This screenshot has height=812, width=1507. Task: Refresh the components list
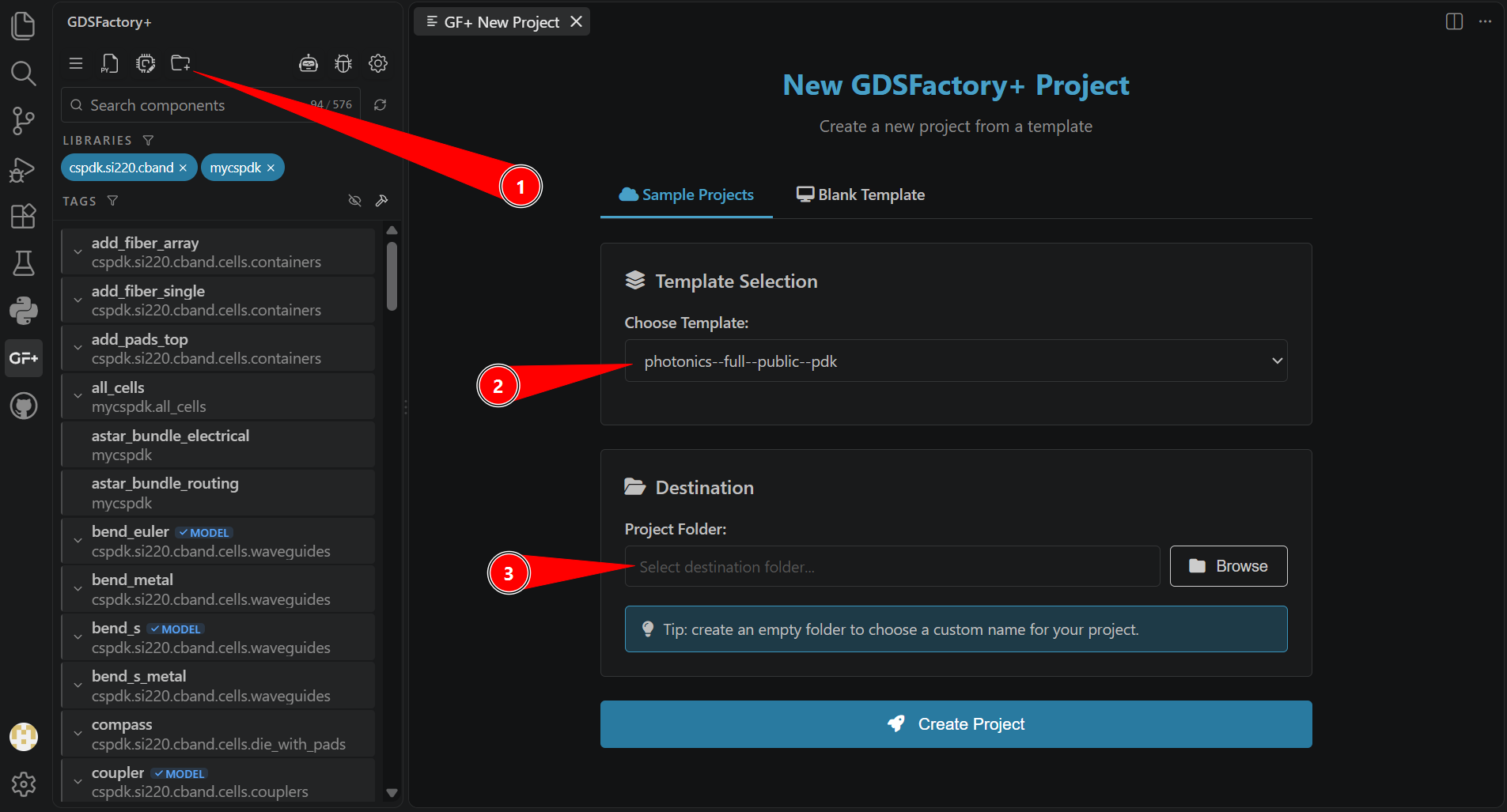(380, 105)
